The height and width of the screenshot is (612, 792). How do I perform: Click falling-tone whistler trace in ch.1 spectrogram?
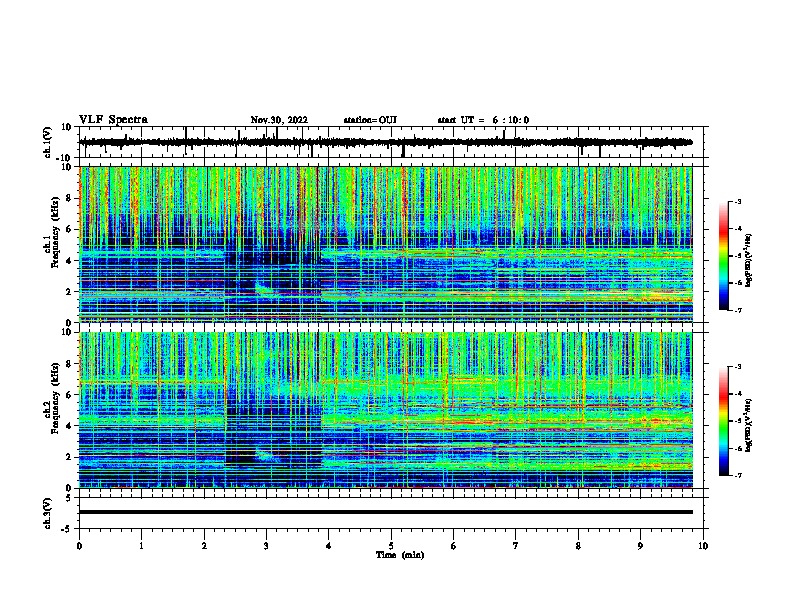click(x=264, y=289)
